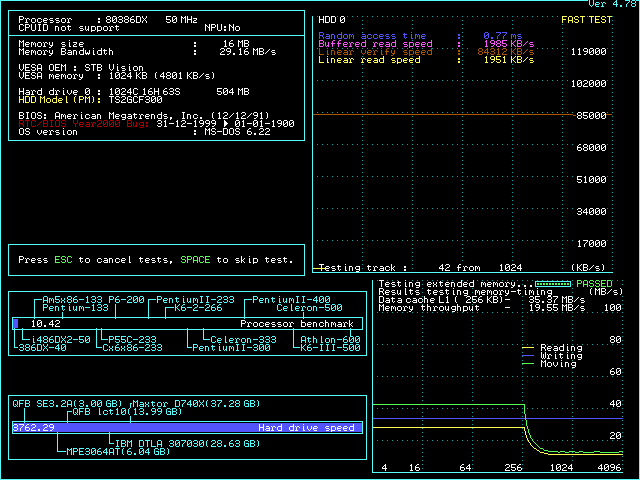Click the blue 'Writing' legend entry
The image size is (640, 480).
(x=552, y=356)
